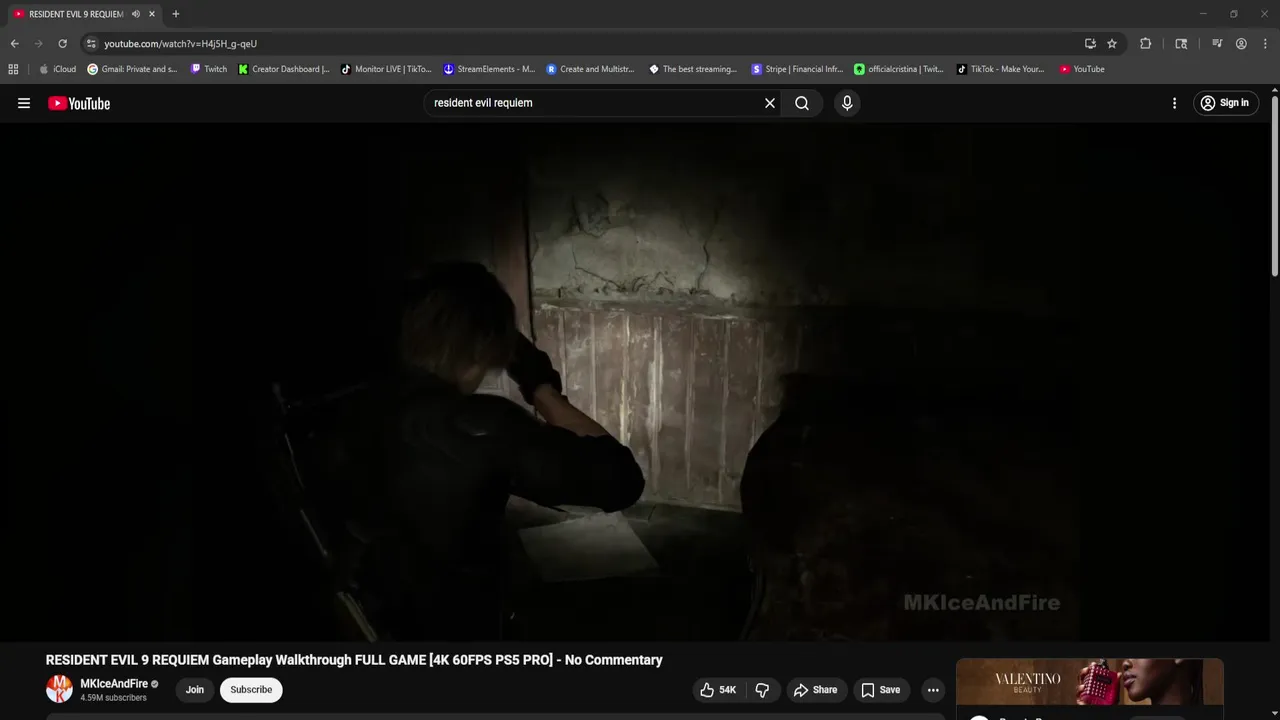Open MKIceAndFire channel name link

click(x=114, y=684)
